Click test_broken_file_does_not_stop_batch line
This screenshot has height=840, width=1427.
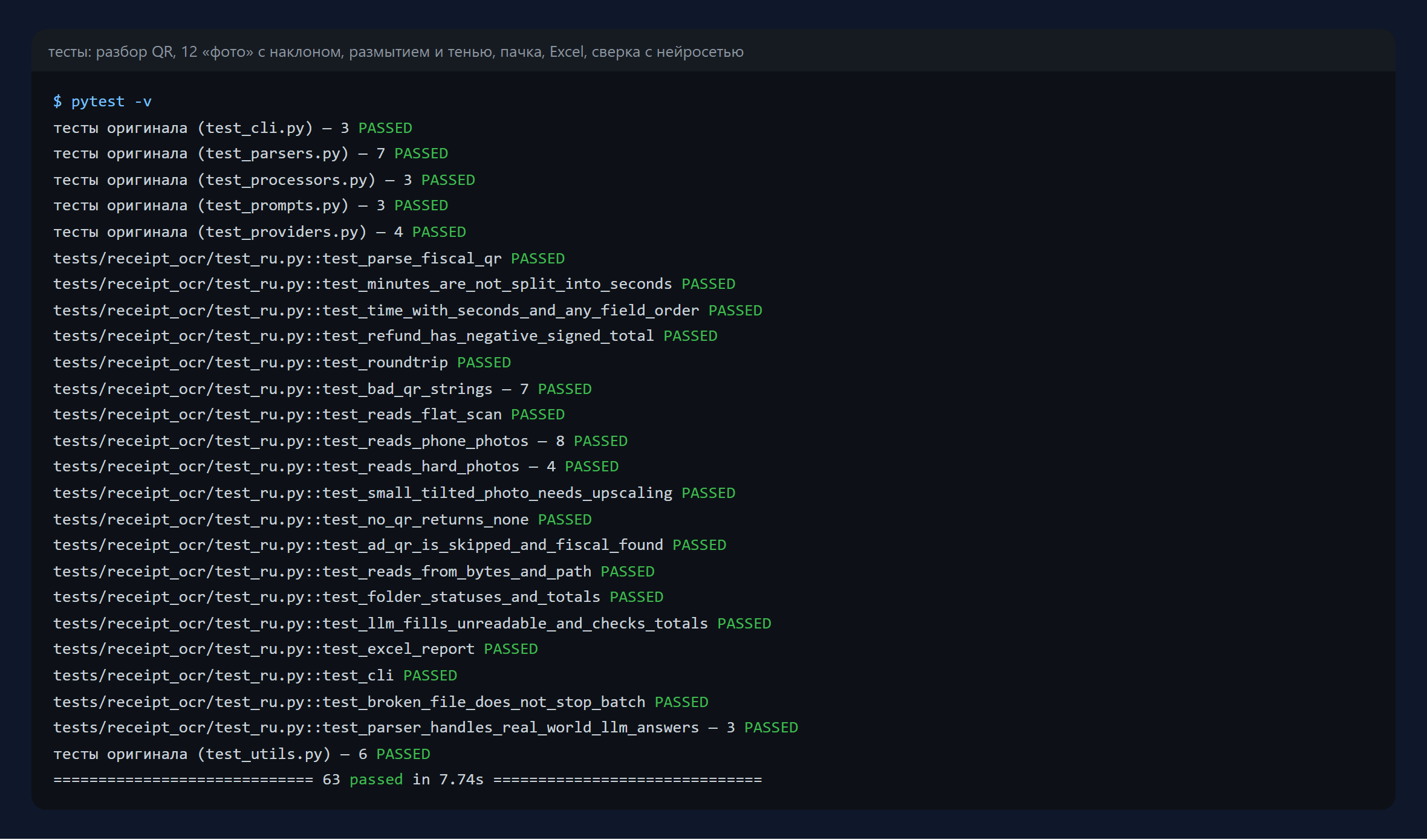[381, 702]
